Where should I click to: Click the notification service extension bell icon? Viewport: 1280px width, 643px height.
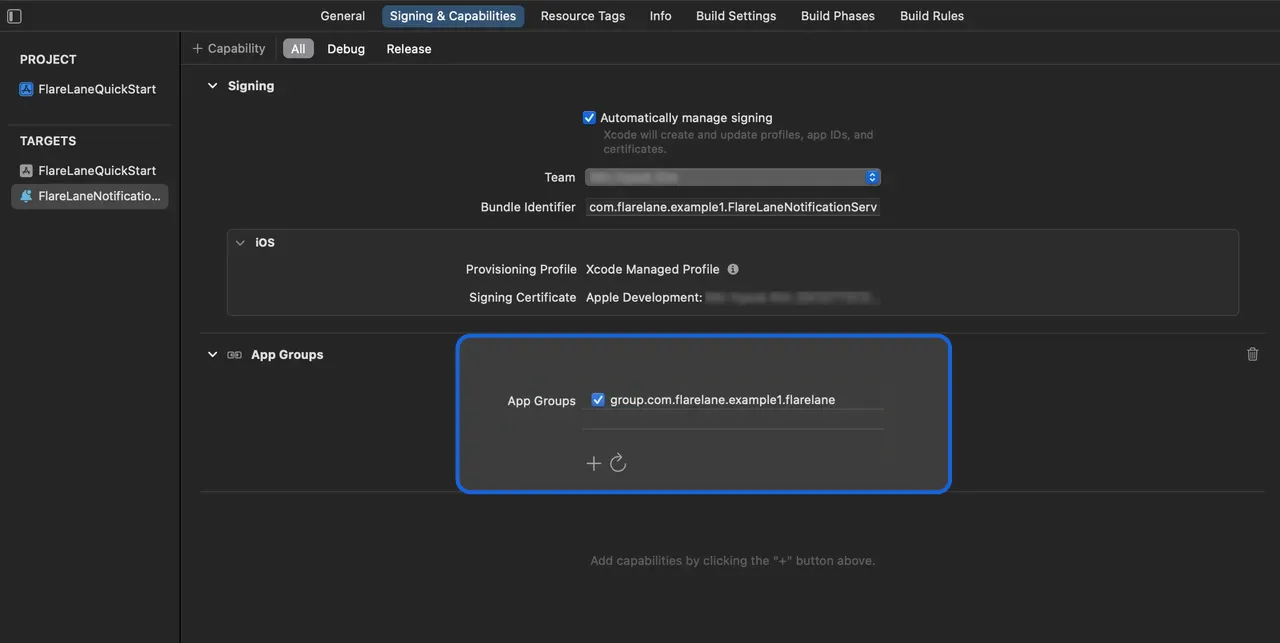[x=26, y=196]
